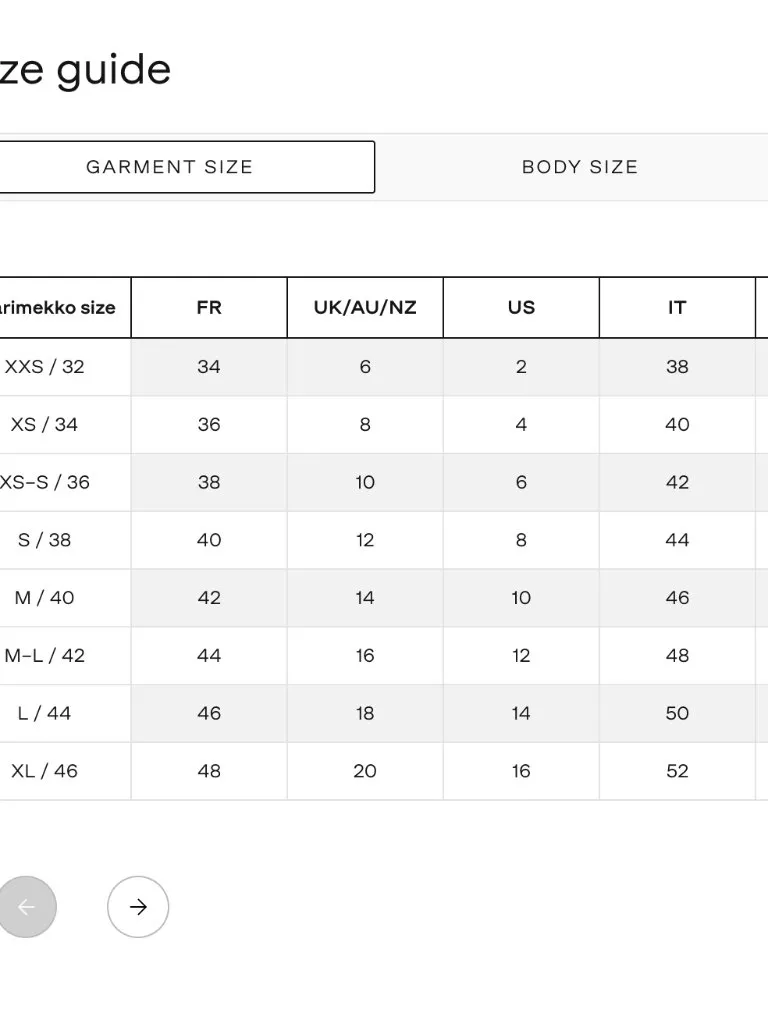
Task: Select the XS / 34 size row
Action: click(x=384, y=424)
